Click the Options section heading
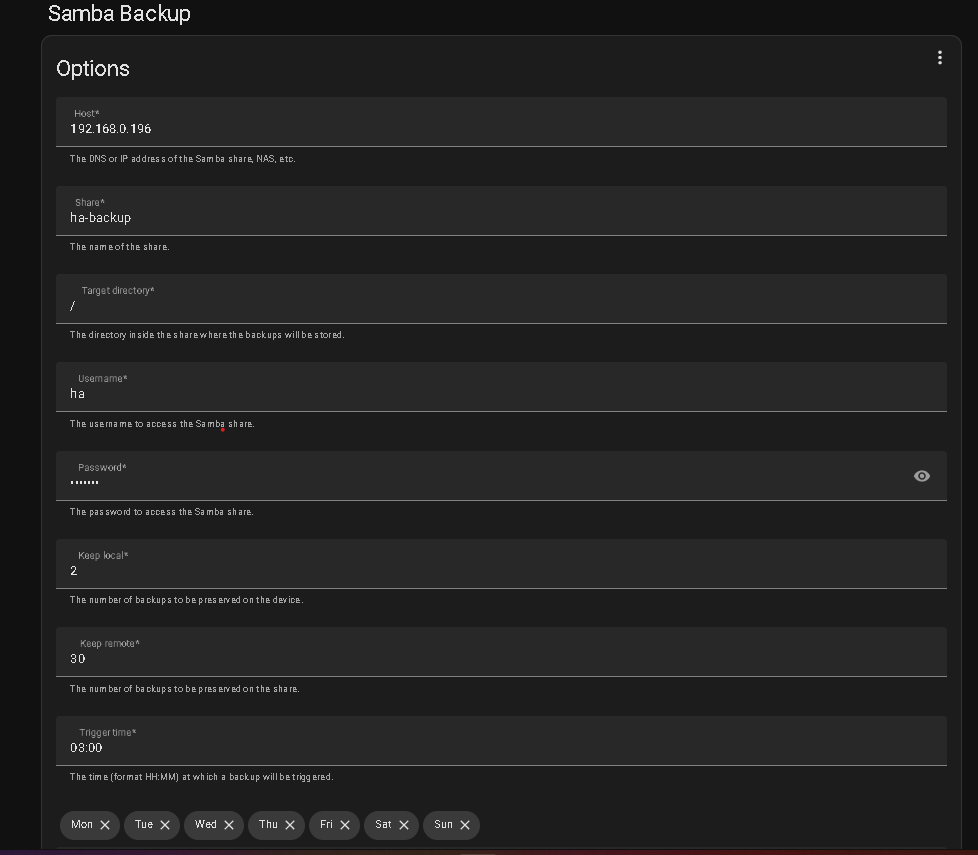The width and height of the screenshot is (978, 855). pos(93,69)
